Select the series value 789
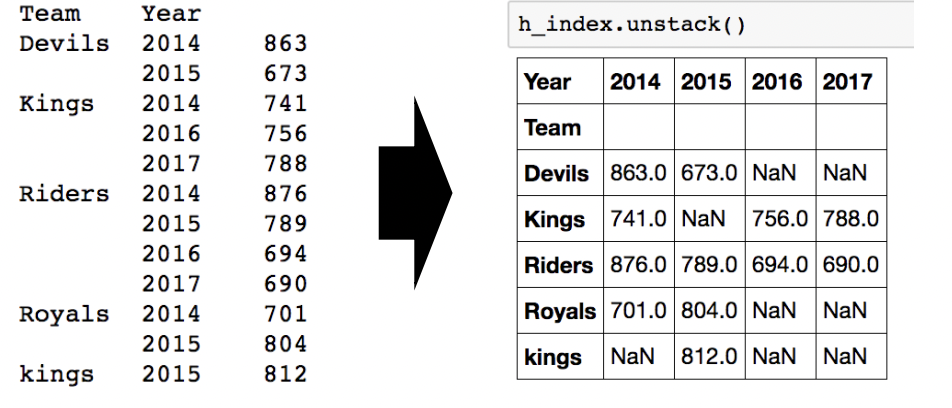Screen dimensions: 952x408 [x=286, y=224]
